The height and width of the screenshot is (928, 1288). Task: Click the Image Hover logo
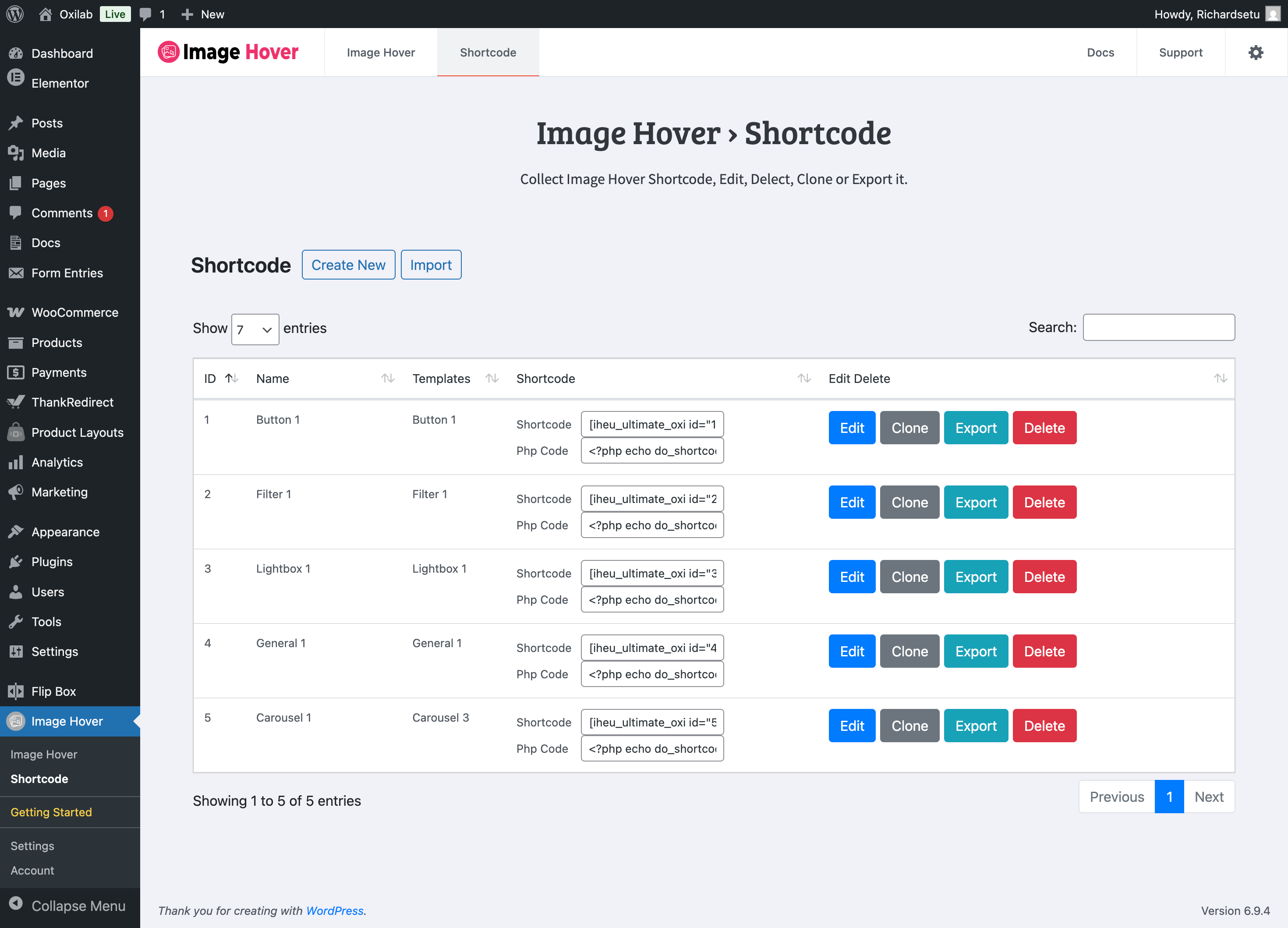pos(228,52)
